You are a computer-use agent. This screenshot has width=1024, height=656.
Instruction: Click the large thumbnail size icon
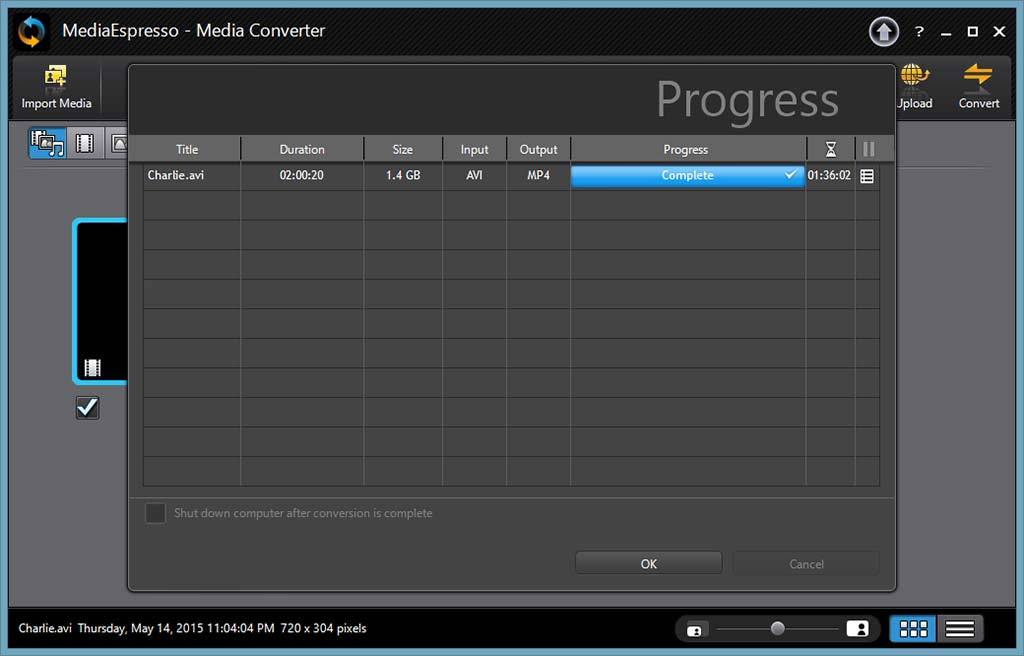[x=857, y=629]
